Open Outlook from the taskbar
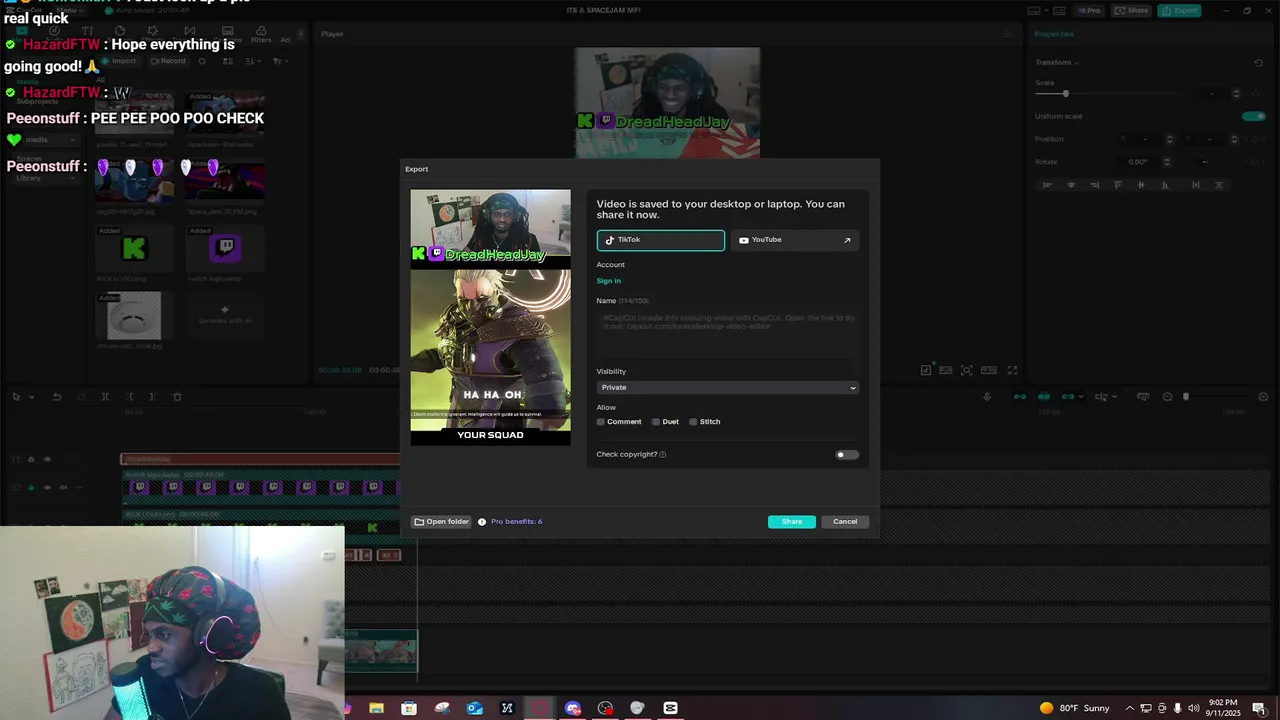 [475, 708]
